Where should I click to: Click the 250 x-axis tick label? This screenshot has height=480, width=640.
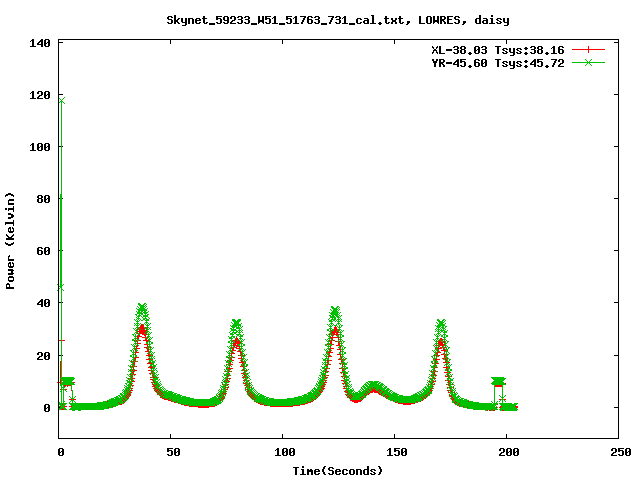[x=621, y=452]
